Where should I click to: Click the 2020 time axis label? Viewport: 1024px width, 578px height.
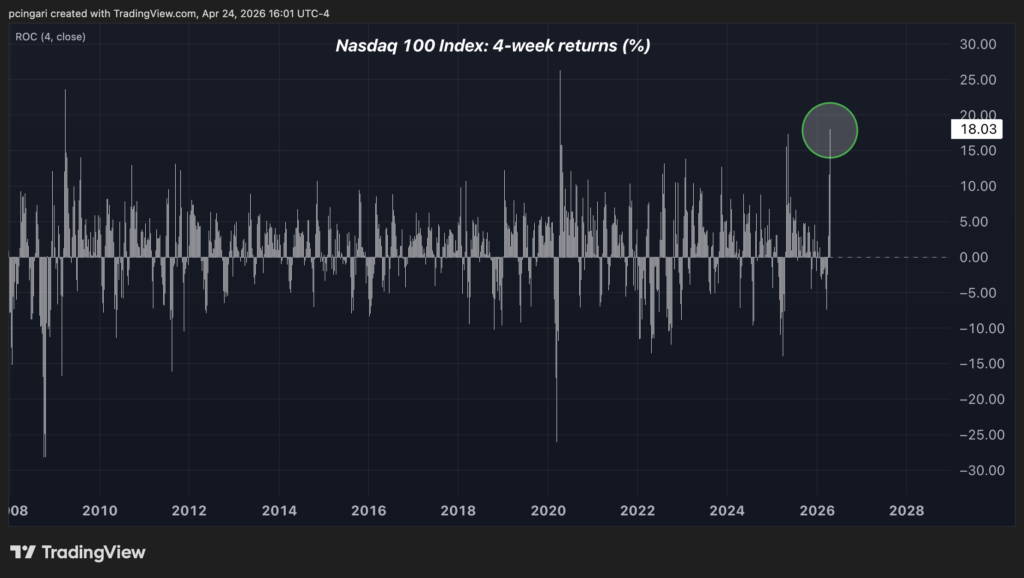[548, 511]
